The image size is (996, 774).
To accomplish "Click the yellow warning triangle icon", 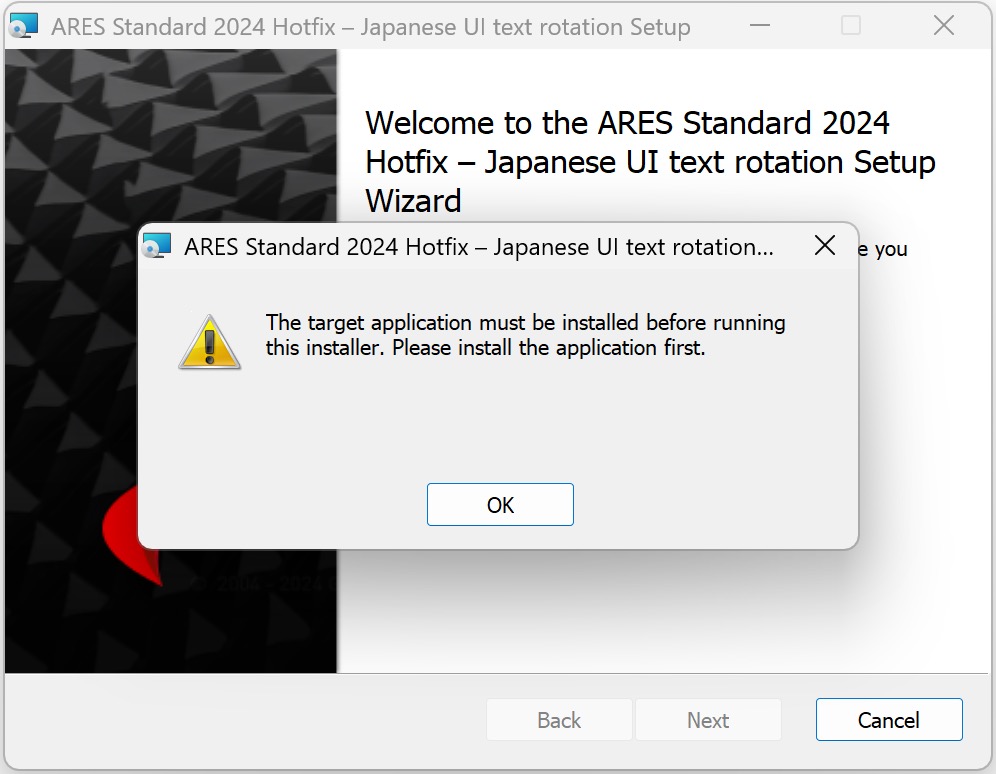I will point(210,342).
